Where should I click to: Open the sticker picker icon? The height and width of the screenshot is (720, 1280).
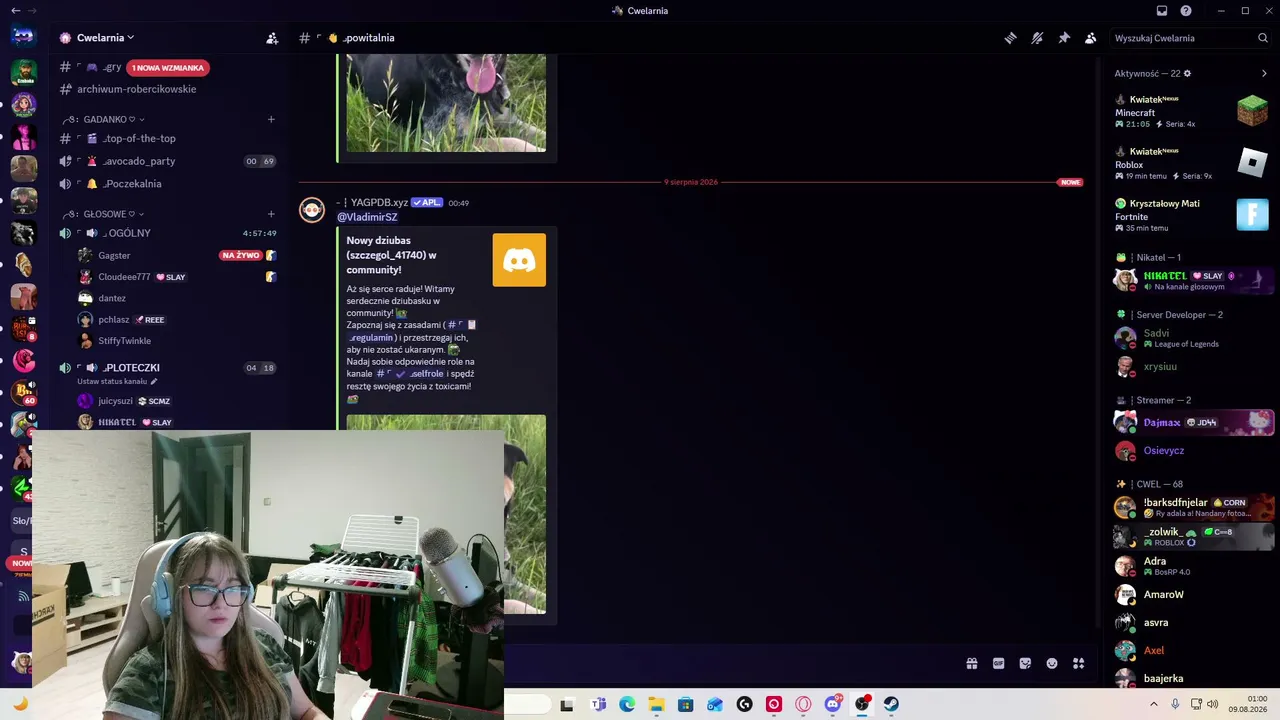1025,663
